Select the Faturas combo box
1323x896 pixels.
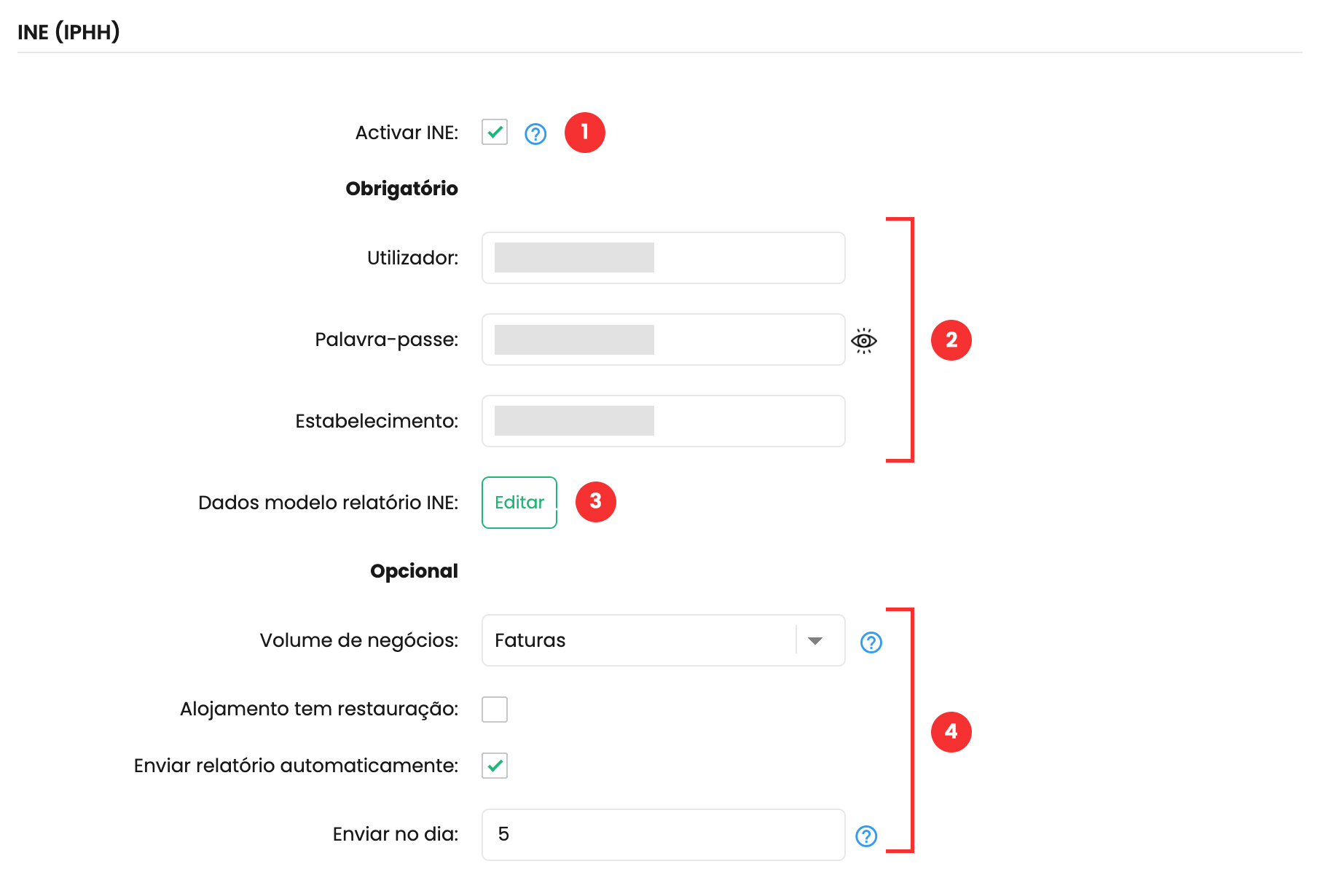click(x=663, y=640)
